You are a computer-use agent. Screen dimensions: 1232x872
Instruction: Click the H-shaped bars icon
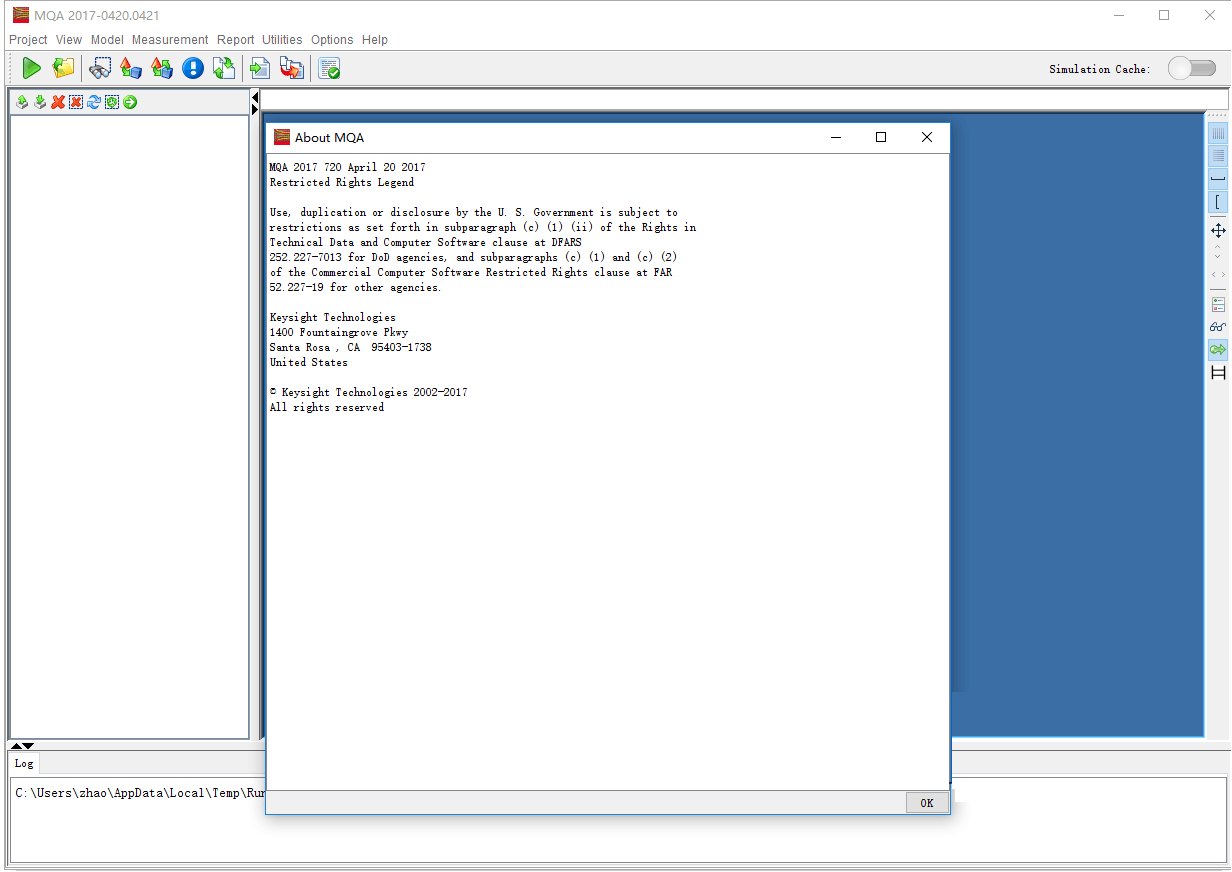(1218, 373)
